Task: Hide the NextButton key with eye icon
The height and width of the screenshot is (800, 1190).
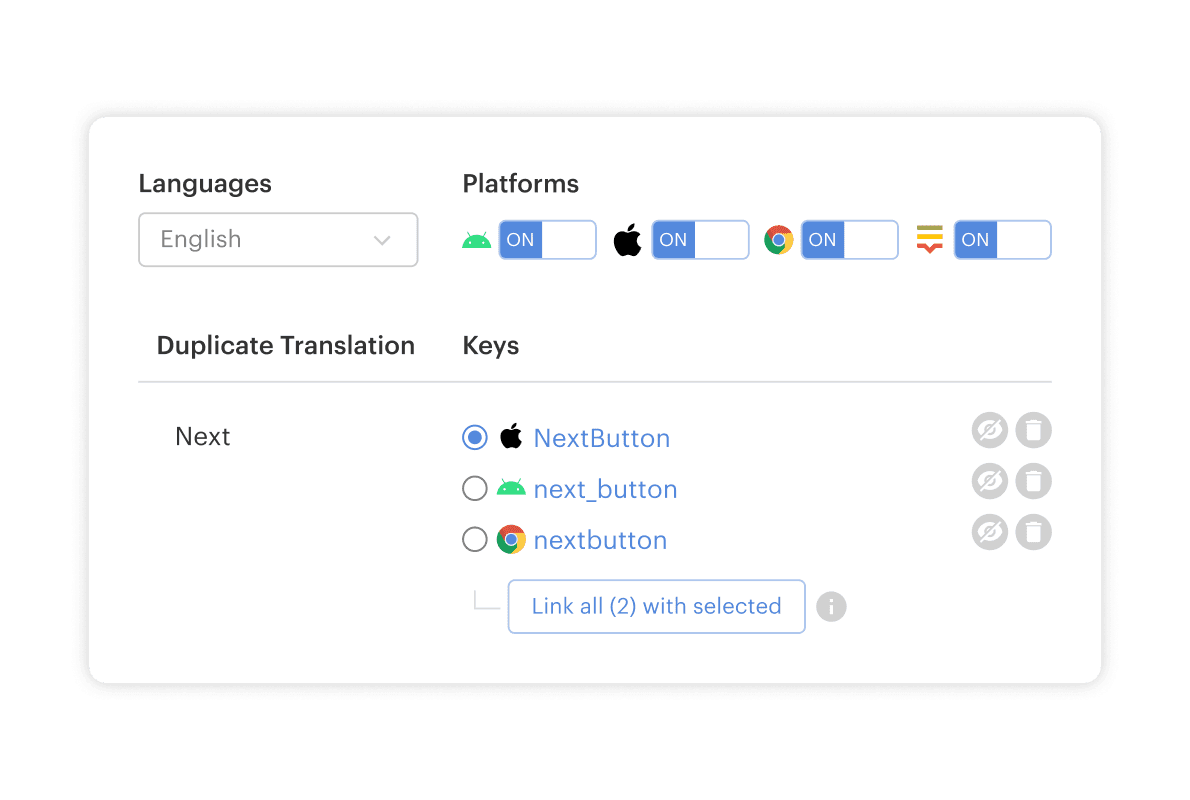Action: (989, 431)
